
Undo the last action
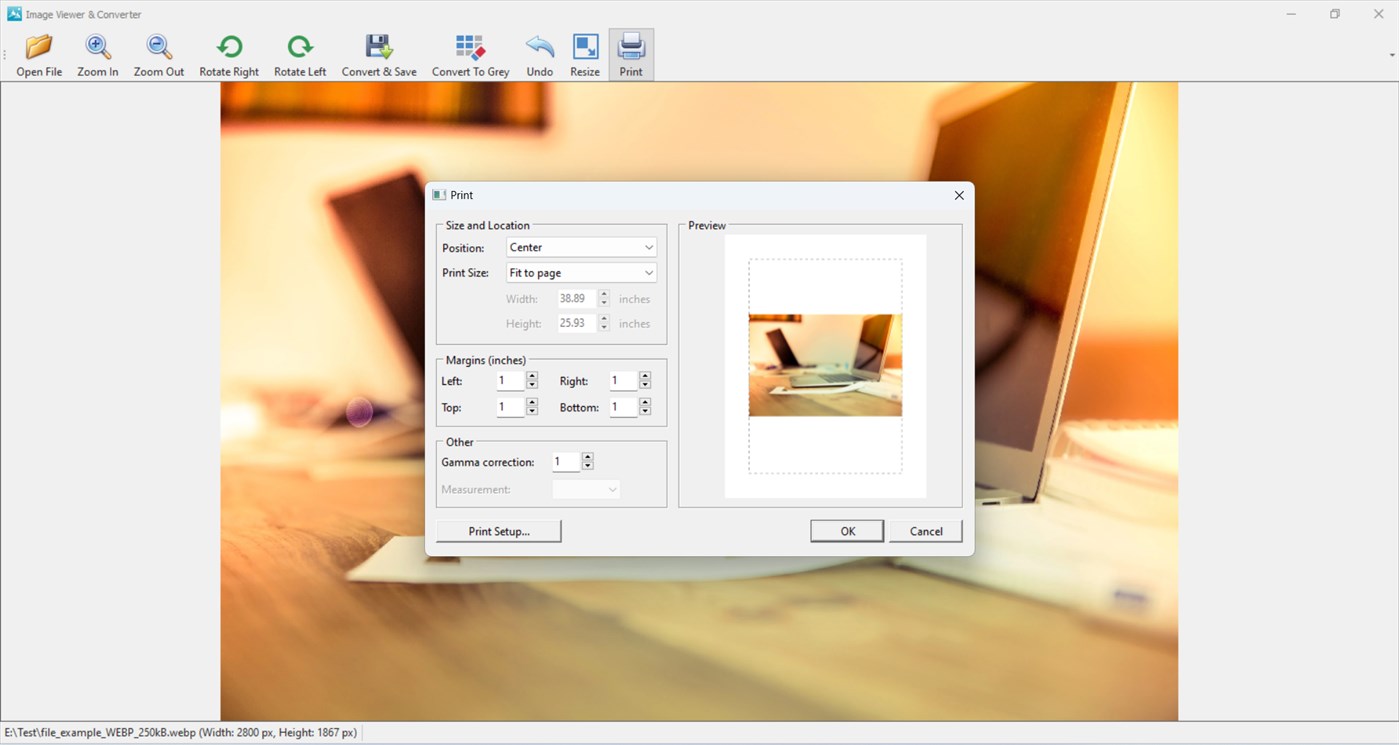coord(539,53)
